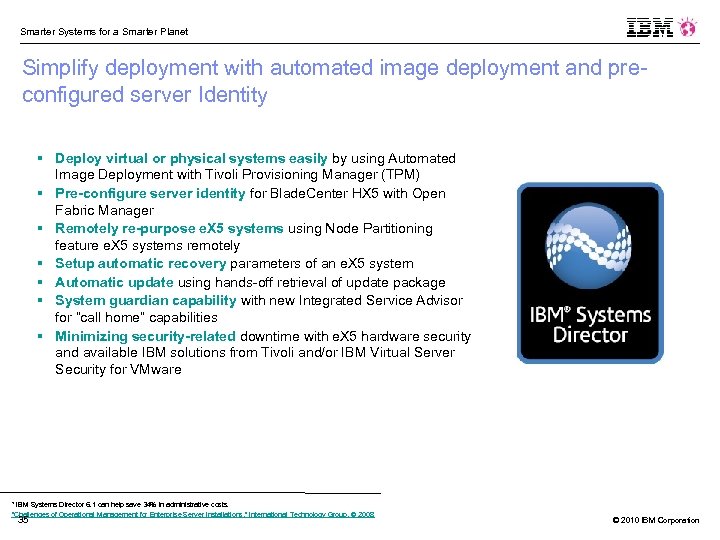Select the slide title starting 'Simplify deployment'
720x540 pixels.
335,81
